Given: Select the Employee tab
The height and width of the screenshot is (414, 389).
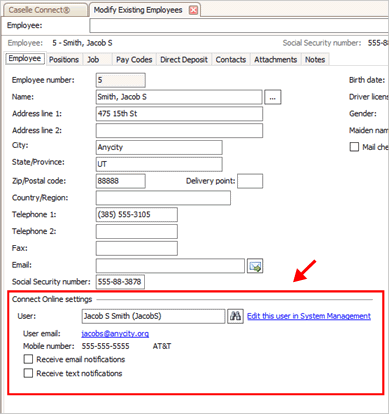Looking at the screenshot, I should (25, 59).
